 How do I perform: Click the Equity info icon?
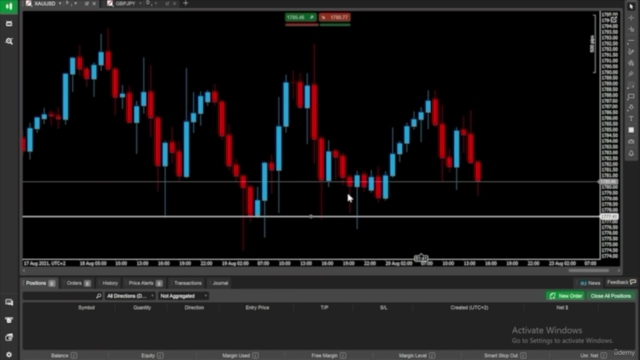(160, 356)
